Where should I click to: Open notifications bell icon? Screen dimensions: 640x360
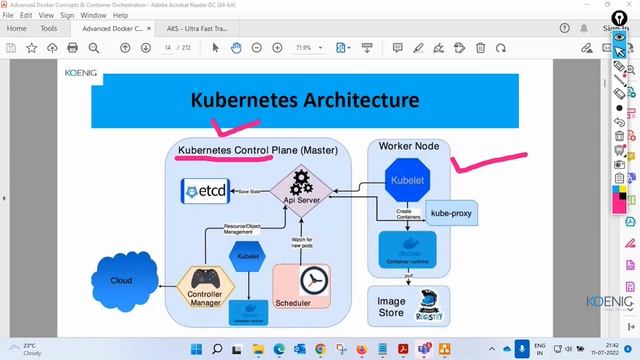click(584, 28)
